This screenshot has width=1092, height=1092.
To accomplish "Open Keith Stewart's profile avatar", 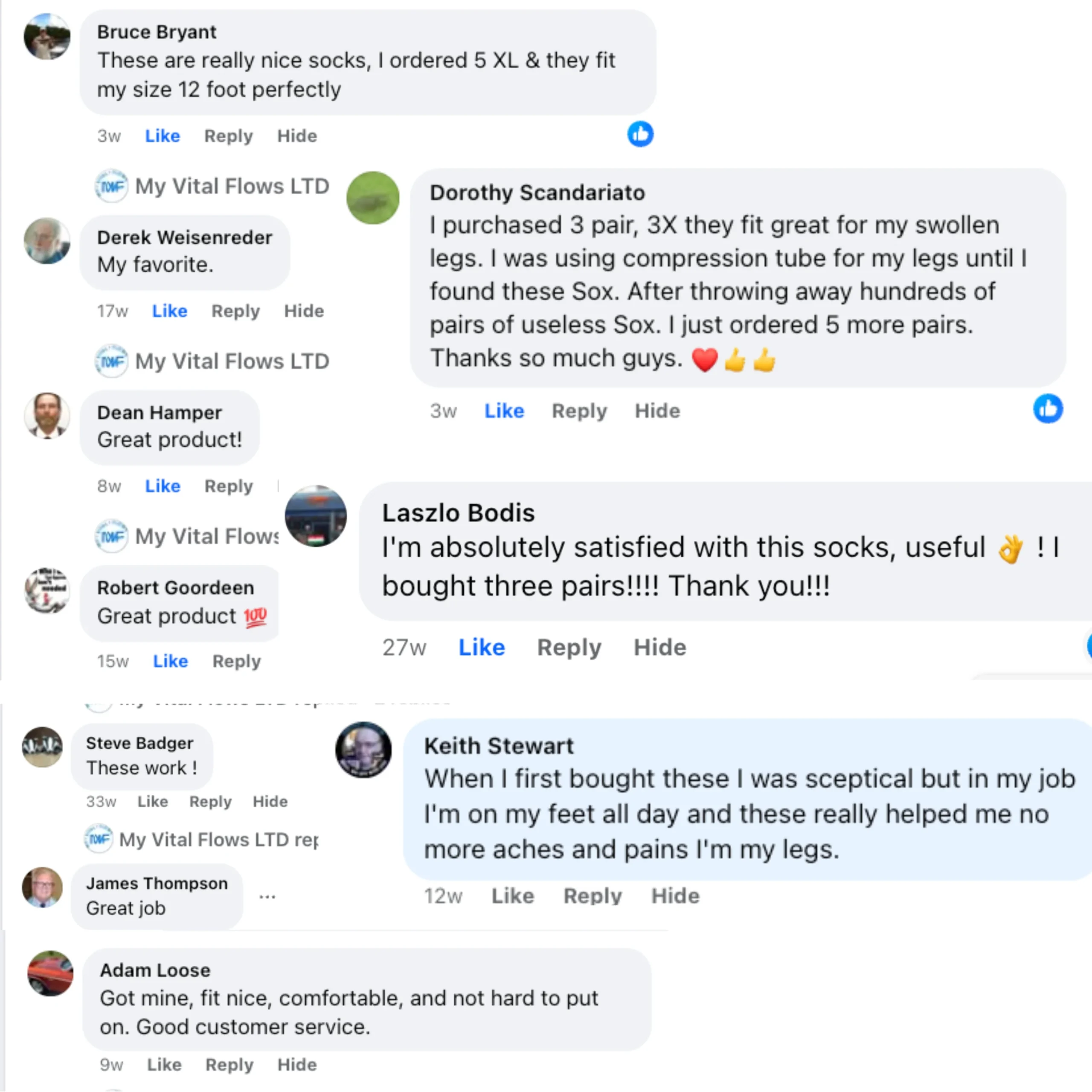I will pos(363,750).
